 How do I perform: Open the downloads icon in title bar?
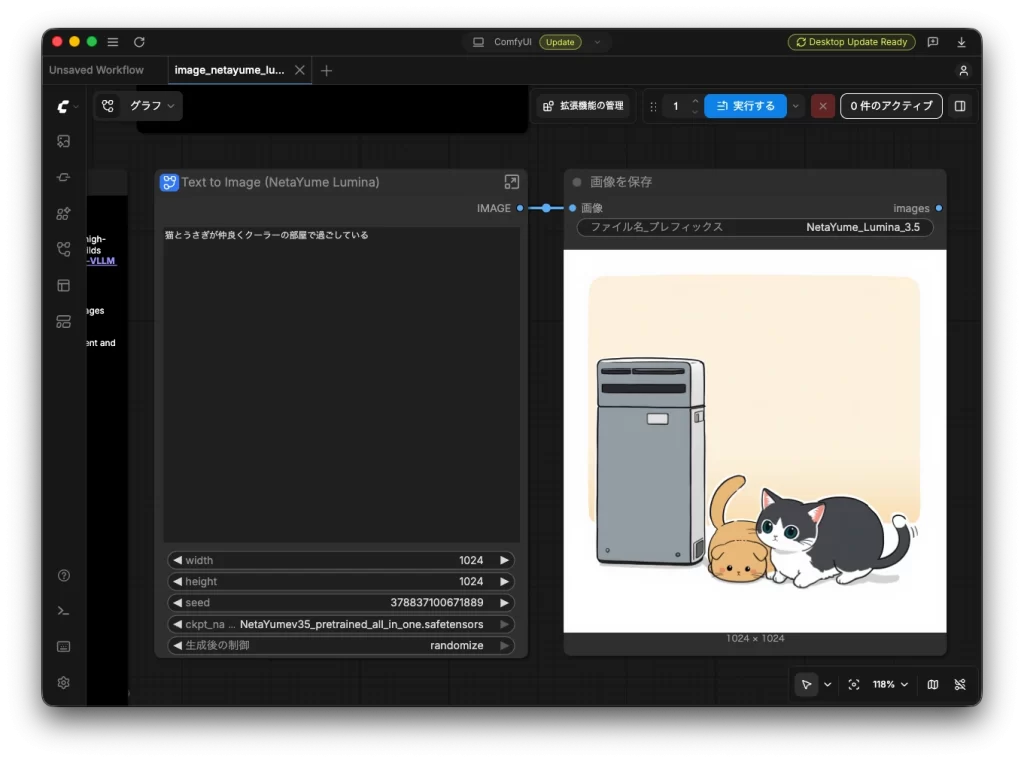961,42
